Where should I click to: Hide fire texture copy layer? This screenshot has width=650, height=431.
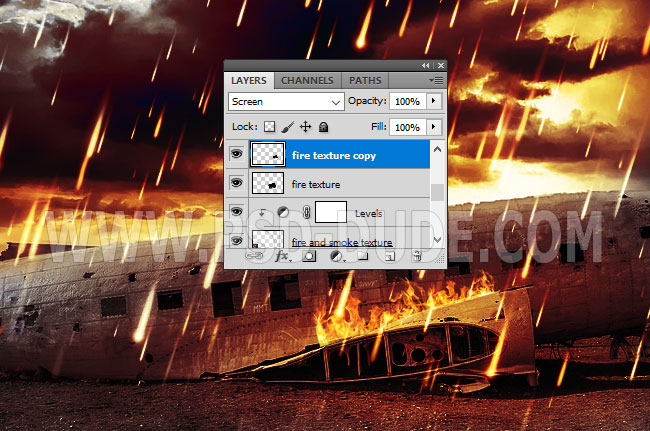point(237,154)
